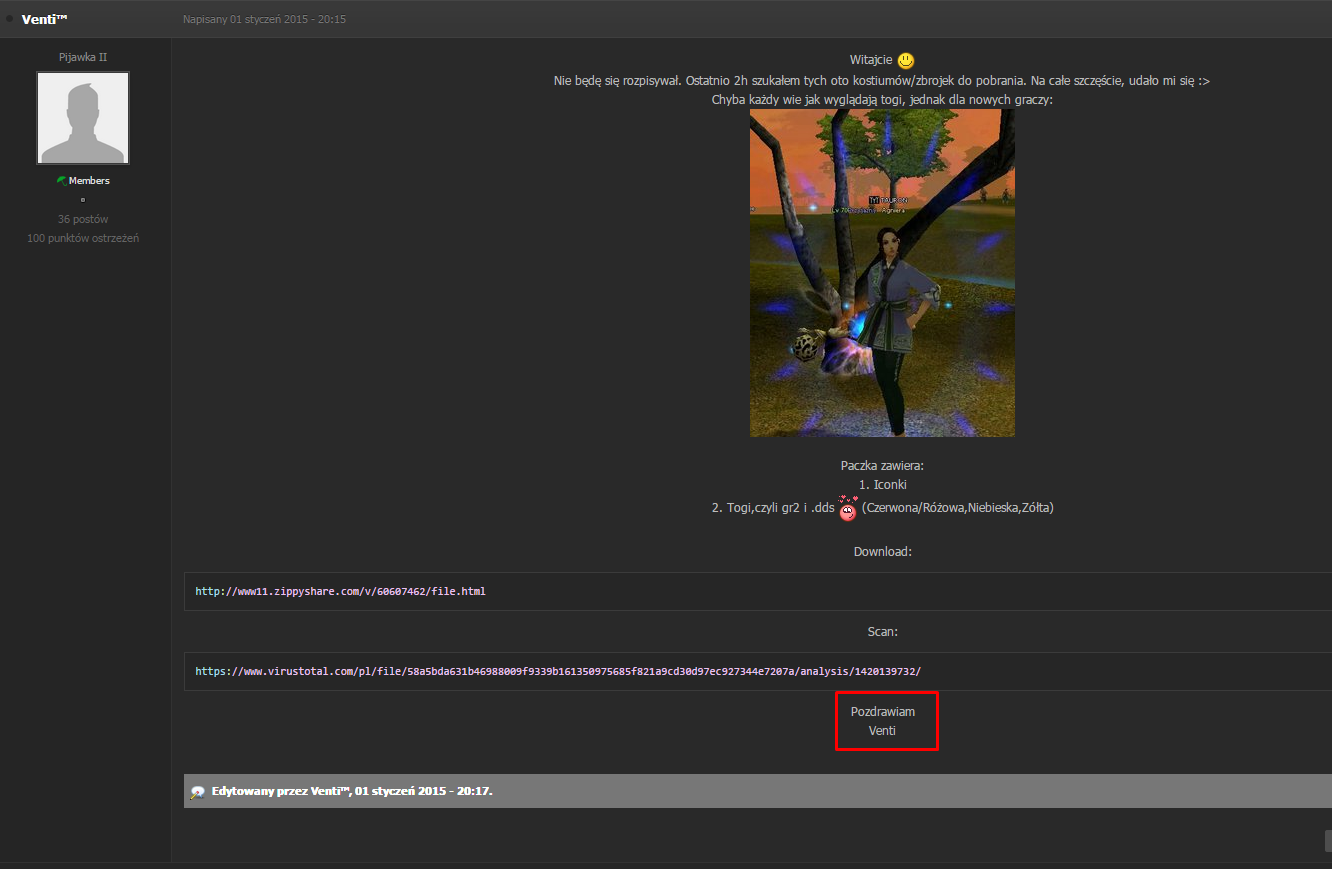Click the 'Pijawka II' rank title
Viewport: 1332px width, 869px height.
(83, 57)
